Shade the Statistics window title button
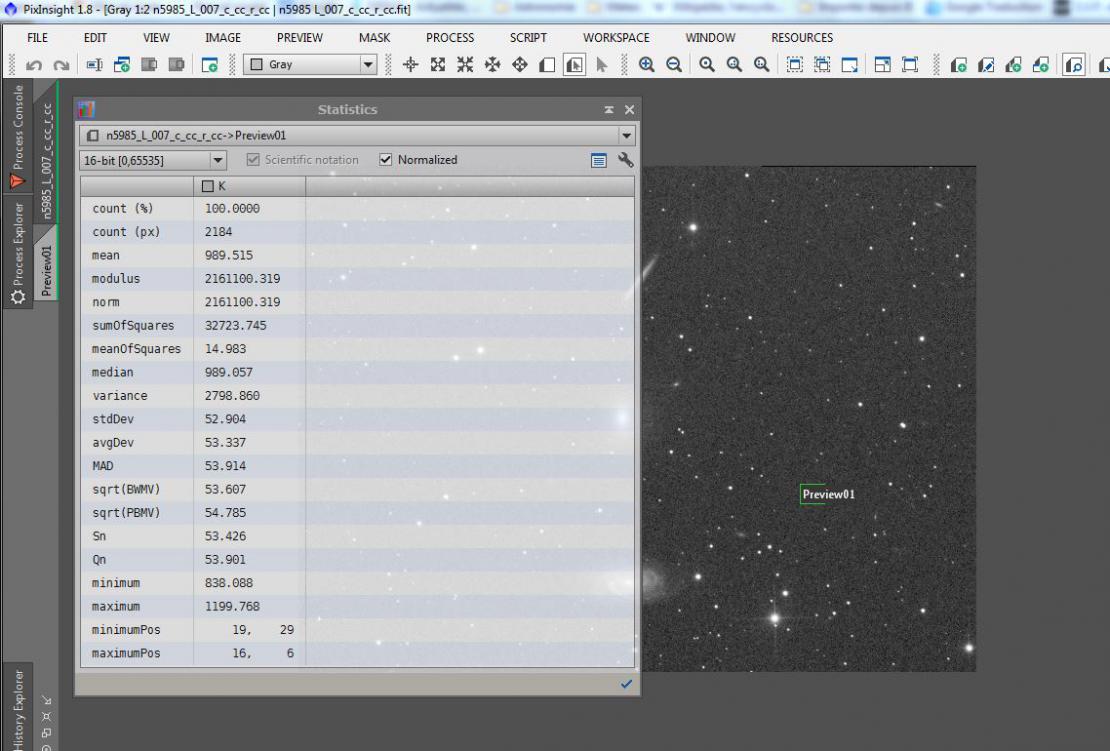The image size is (1110, 751). (609, 110)
